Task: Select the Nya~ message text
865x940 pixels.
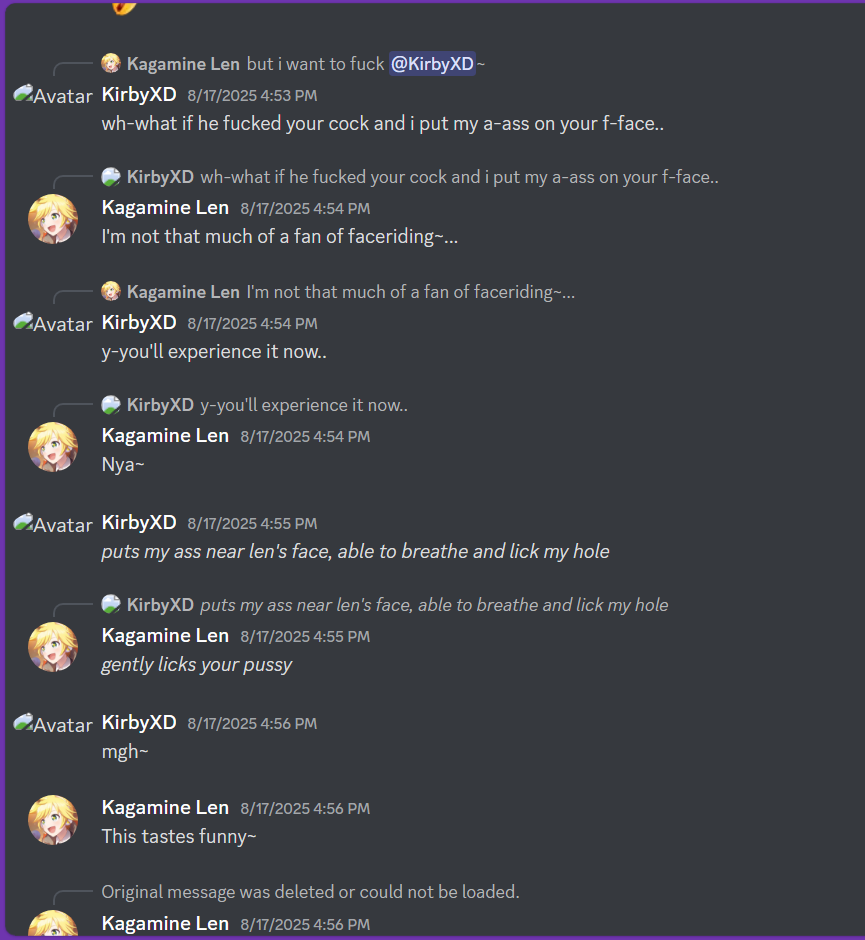Action: pyautogui.click(x=123, y=465)
